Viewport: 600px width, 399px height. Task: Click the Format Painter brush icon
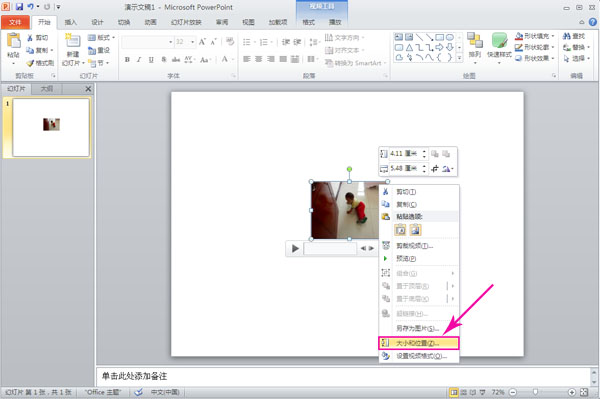click(30, 63)
